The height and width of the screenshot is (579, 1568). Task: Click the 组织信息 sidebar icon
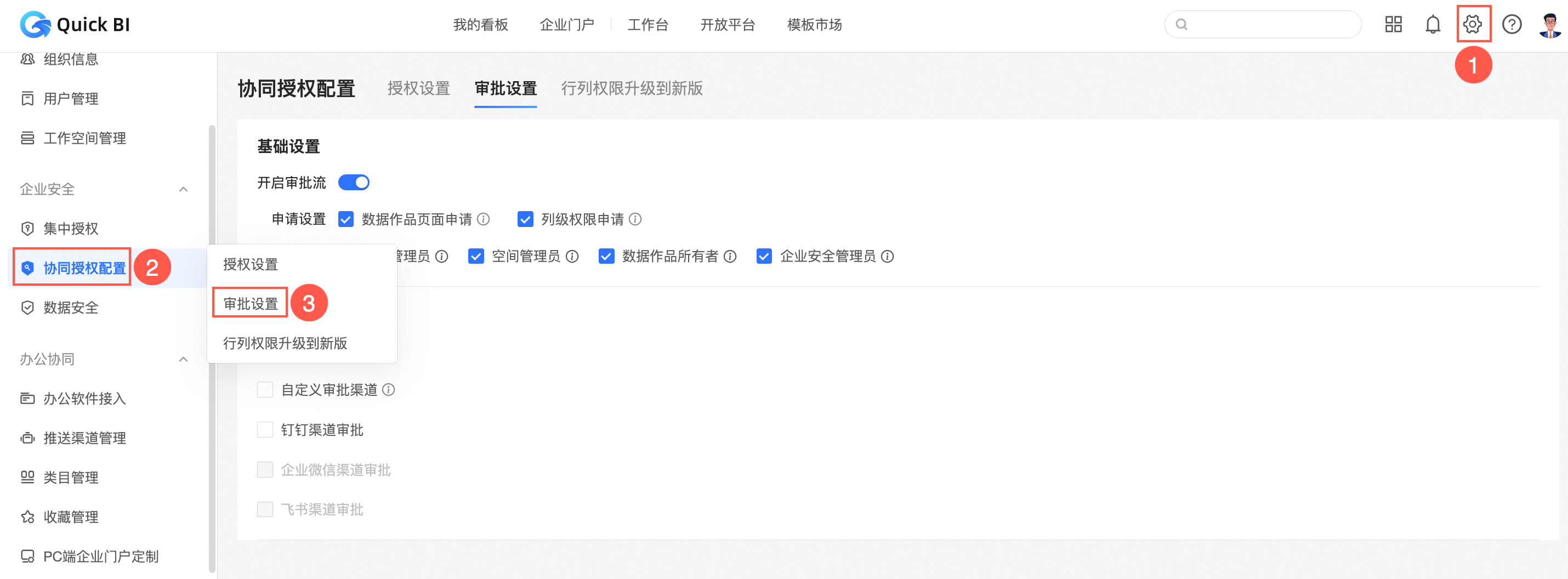coord(27,59)
